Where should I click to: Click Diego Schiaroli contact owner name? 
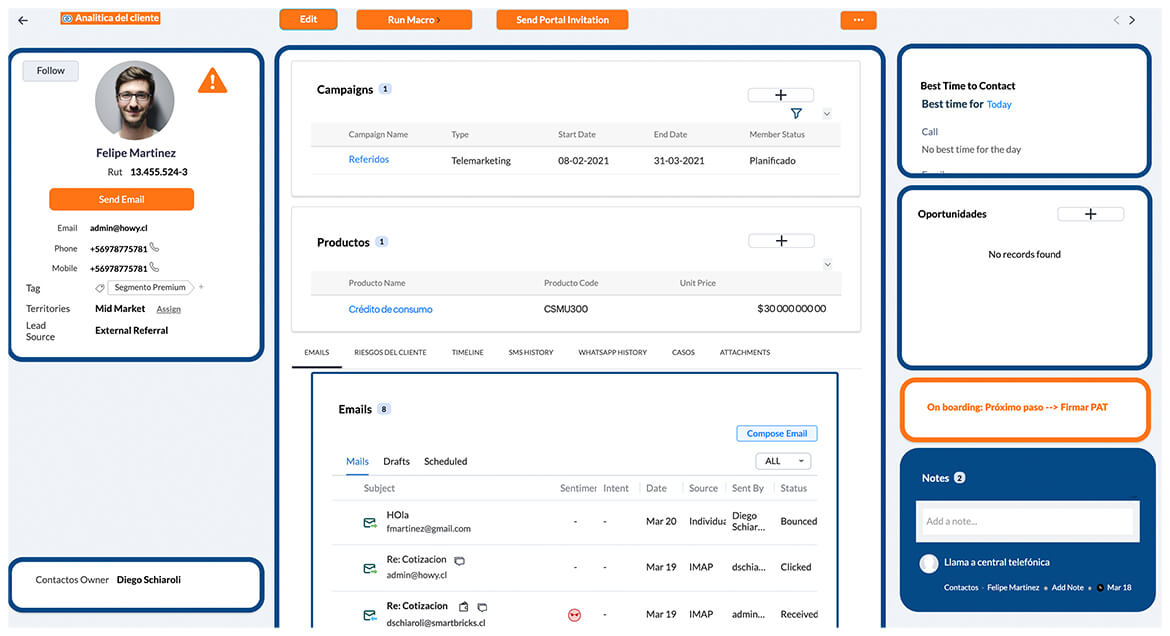click(148, 580)
